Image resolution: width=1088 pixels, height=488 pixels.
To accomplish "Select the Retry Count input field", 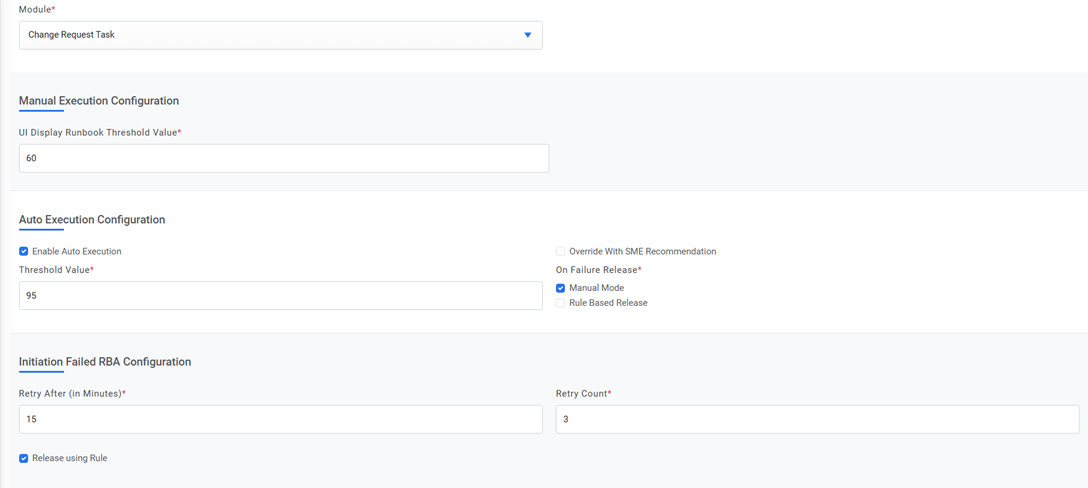I will point(817,419).
